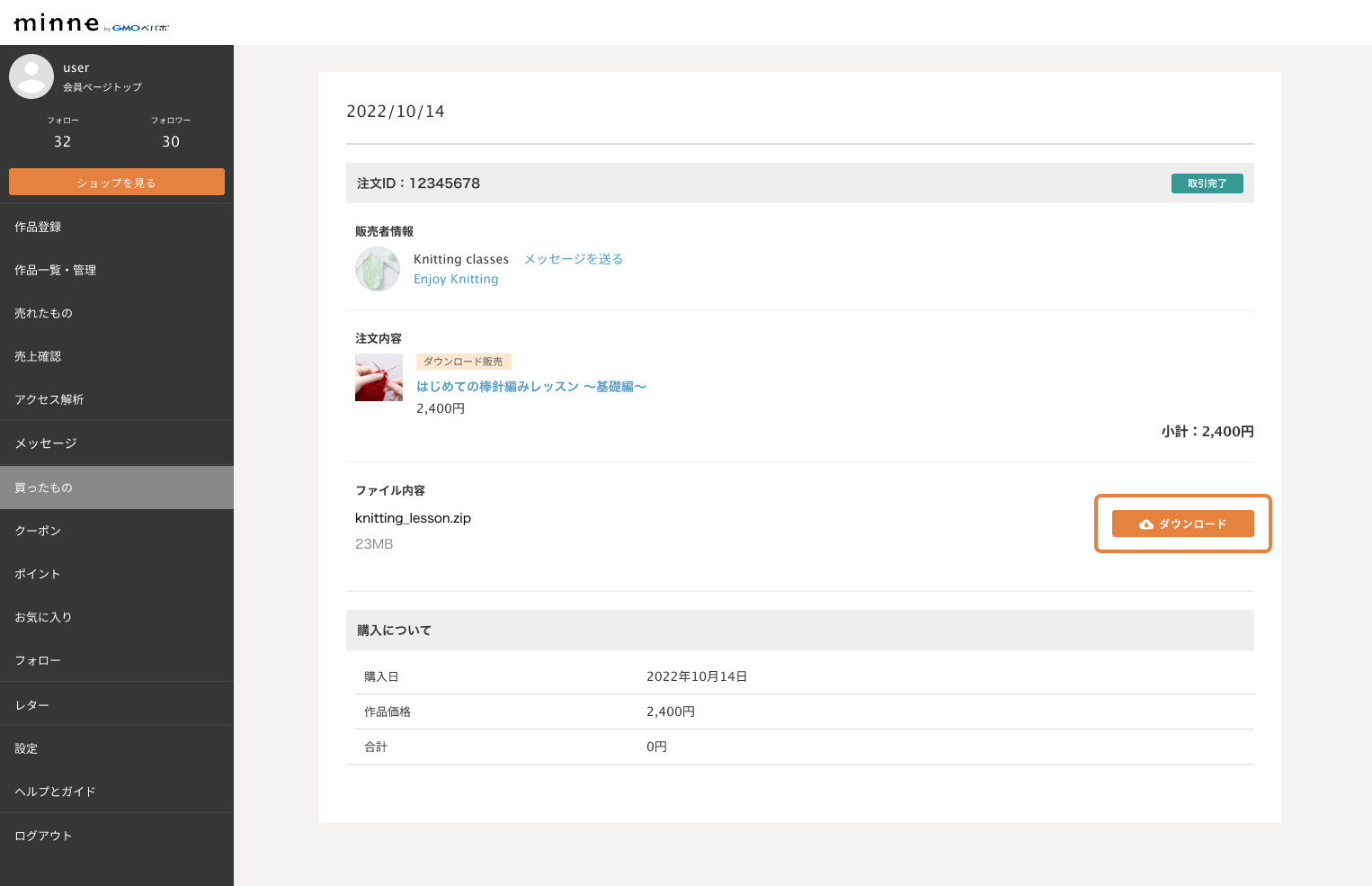Select 作品一覧・管理 from sidebar
The height and width of the screenshot is (886, 1372).
coord(55,270)
